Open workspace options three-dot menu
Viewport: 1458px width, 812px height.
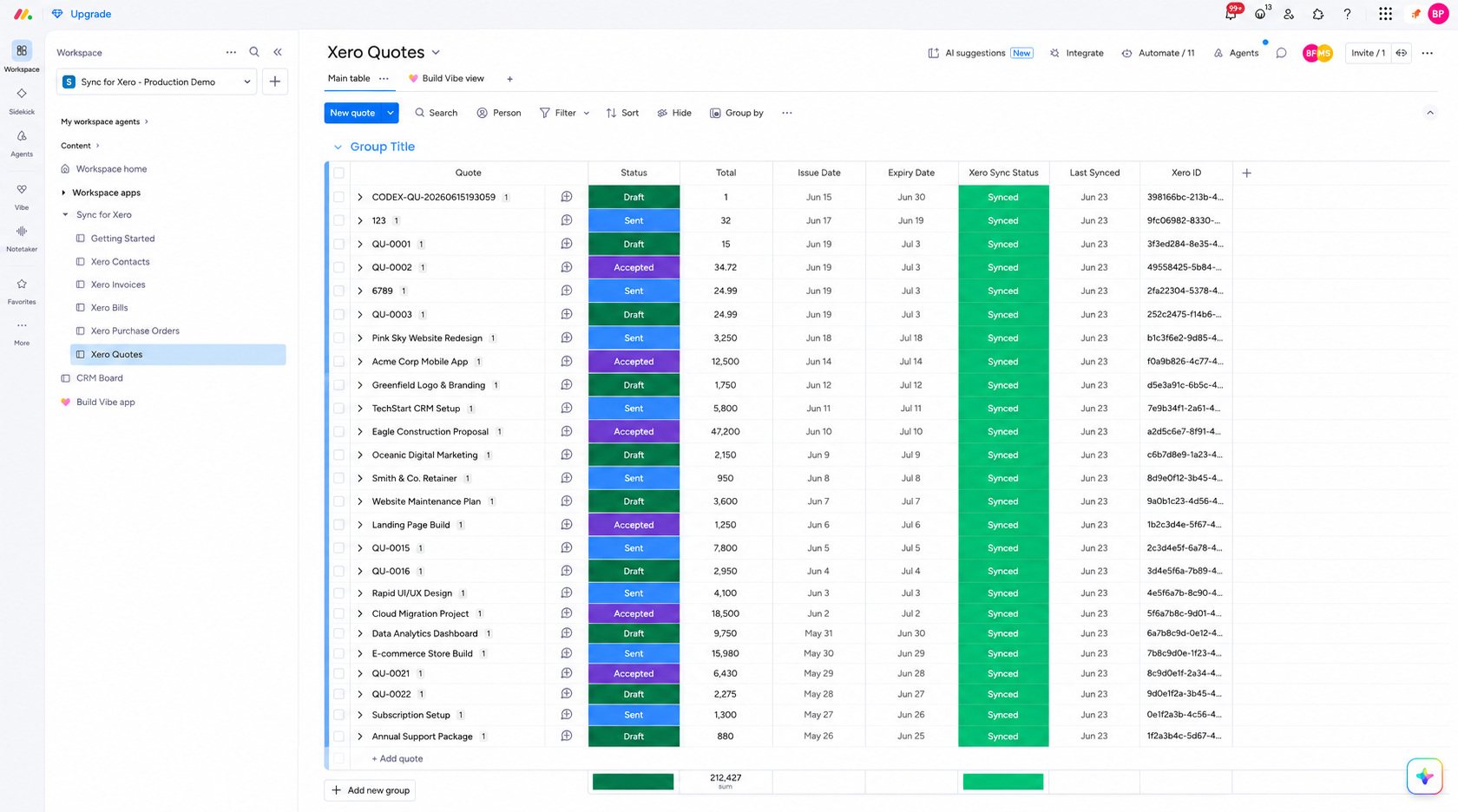tap(231, 52)
